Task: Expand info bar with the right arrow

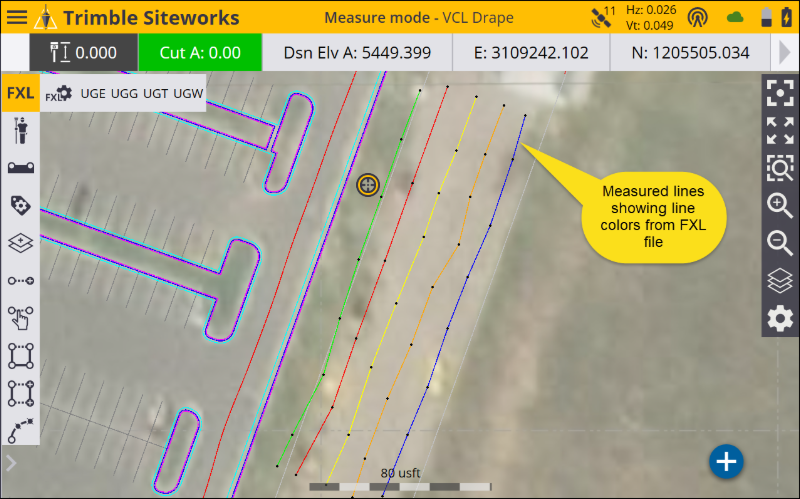Action: click(x=785, y=52)
